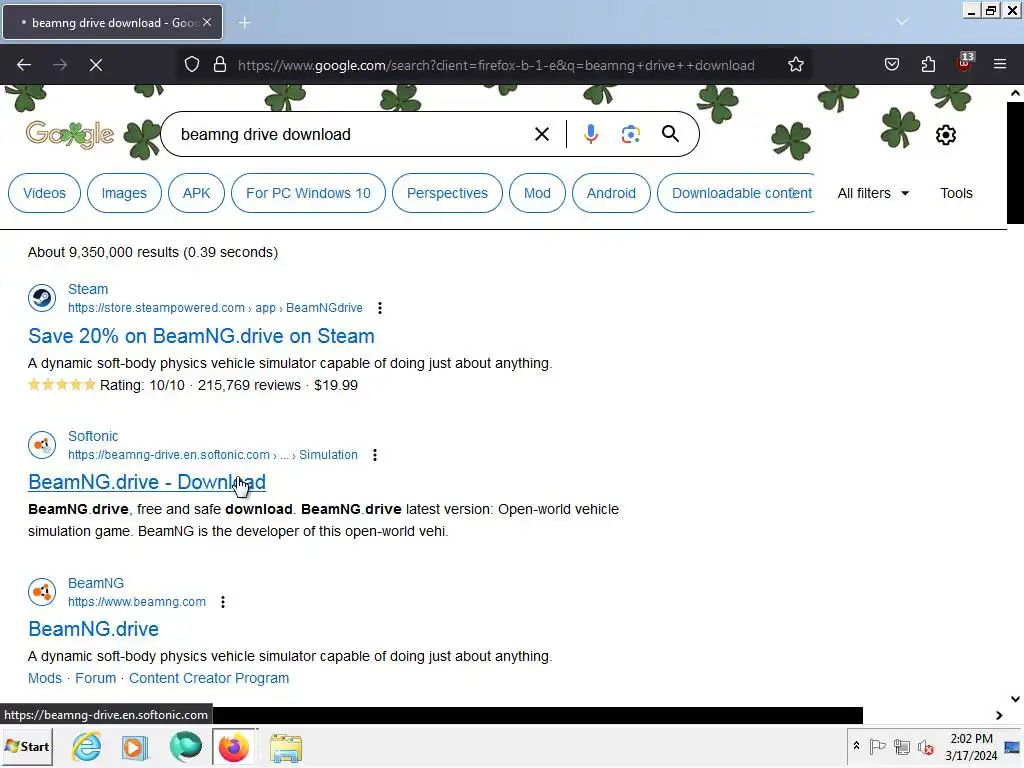The image size is (1024, 768).
Task: Open the tracking protection shield icon
Action: pyautogui.click(x=191, y=65)
